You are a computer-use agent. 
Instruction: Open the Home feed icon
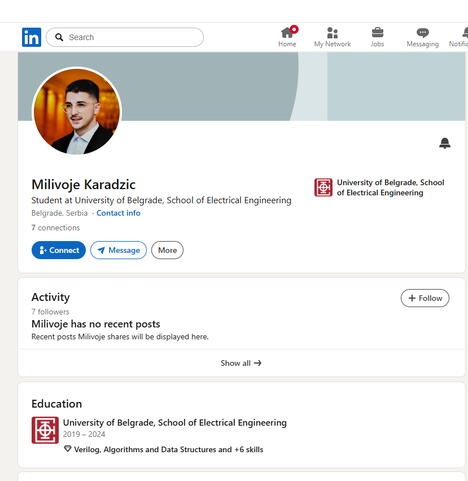[287, 32]
